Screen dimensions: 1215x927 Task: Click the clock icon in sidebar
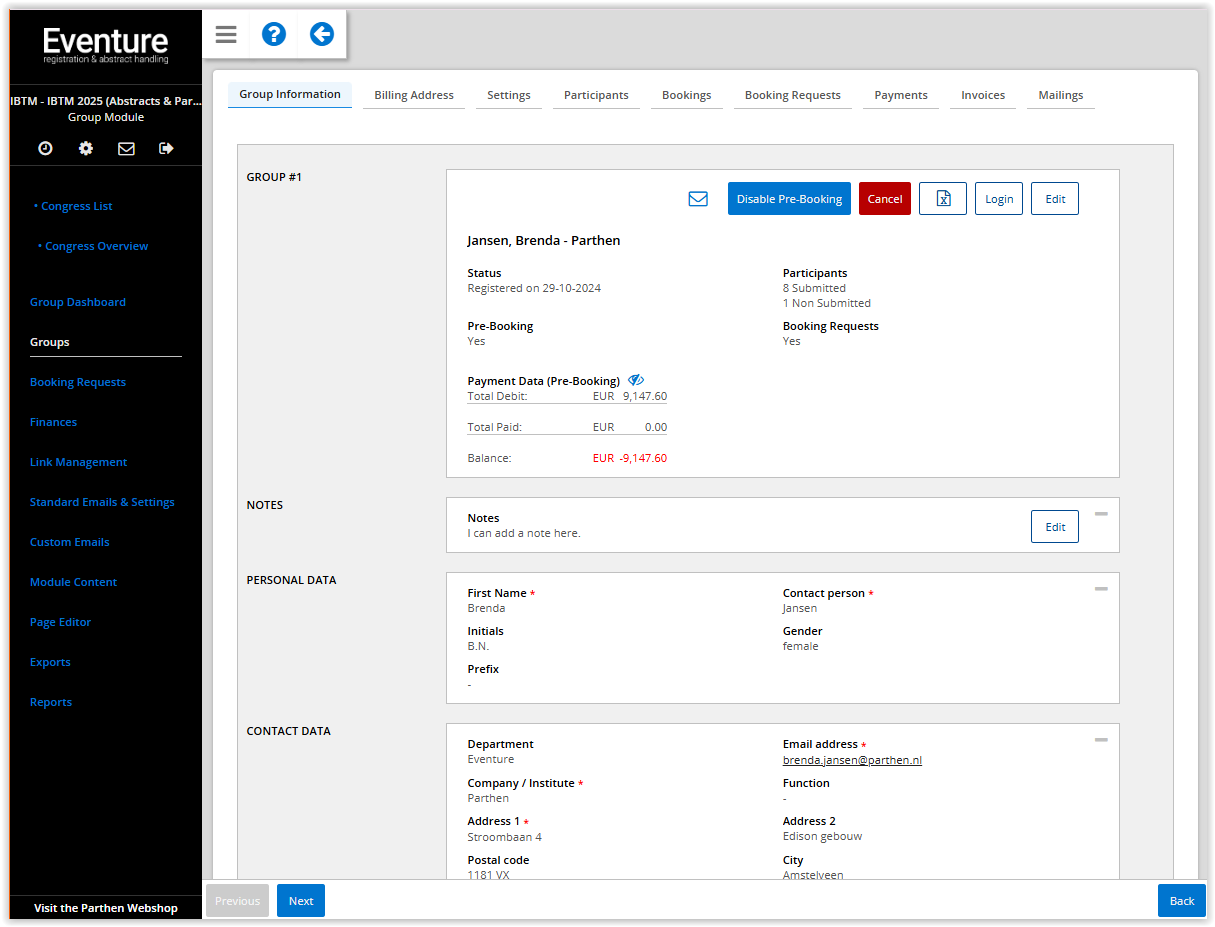point(46,148)
